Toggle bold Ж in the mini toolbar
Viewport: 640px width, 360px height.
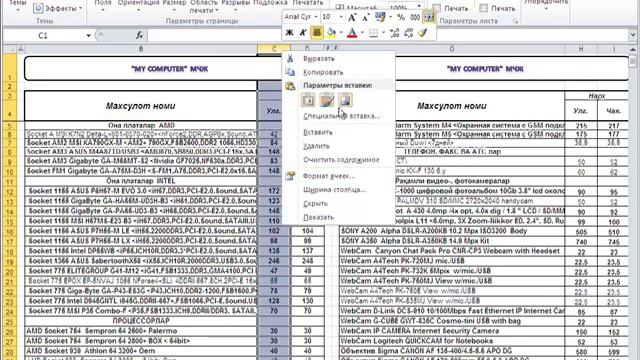[x=289, y=33]
